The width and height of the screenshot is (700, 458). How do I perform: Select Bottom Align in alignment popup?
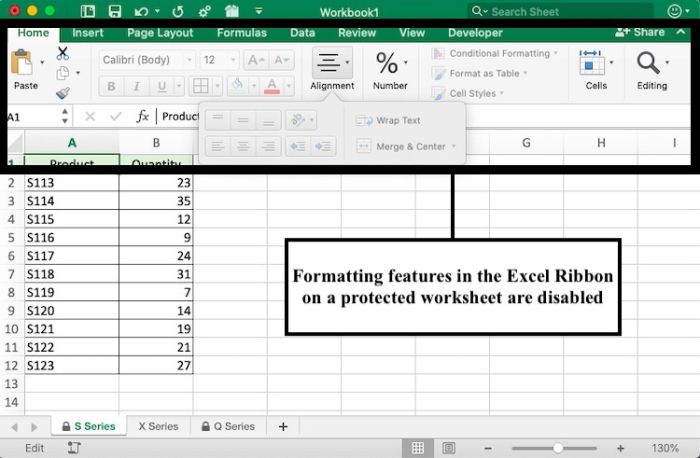point(268,120)
